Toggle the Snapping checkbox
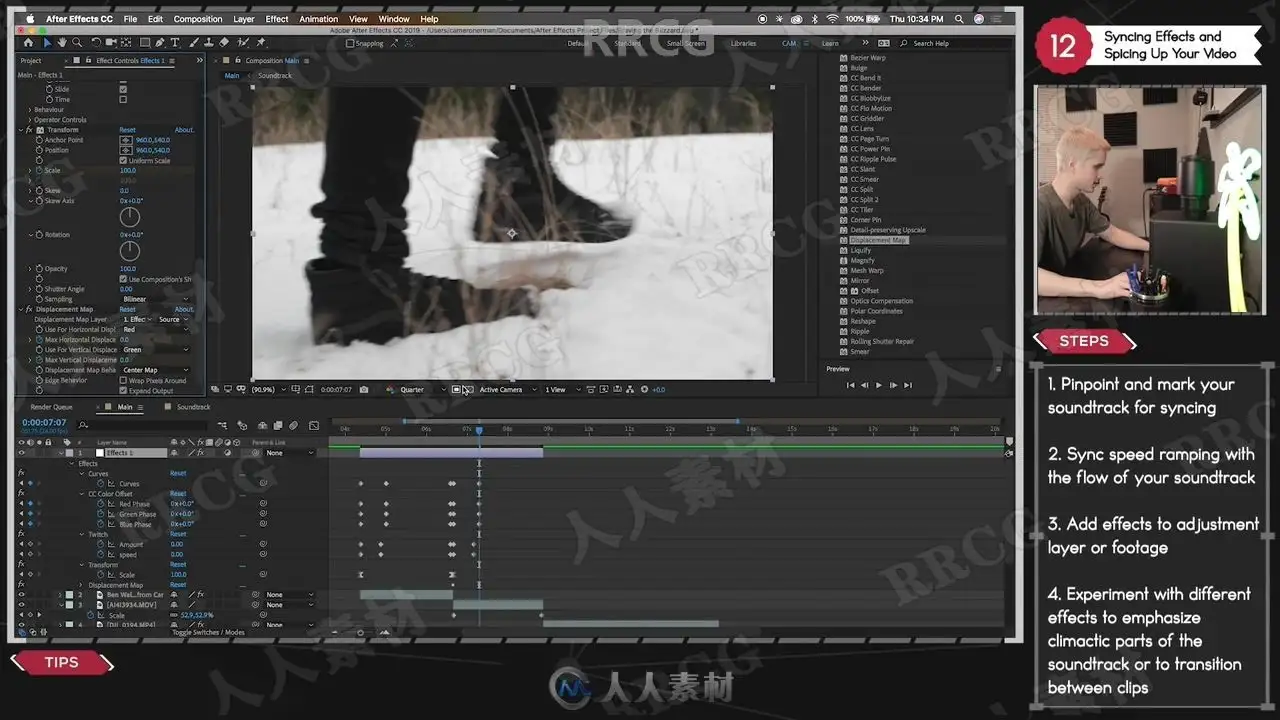Image resolution: width=1280 pixels, height=720 pixels. (x=350, y=43)
